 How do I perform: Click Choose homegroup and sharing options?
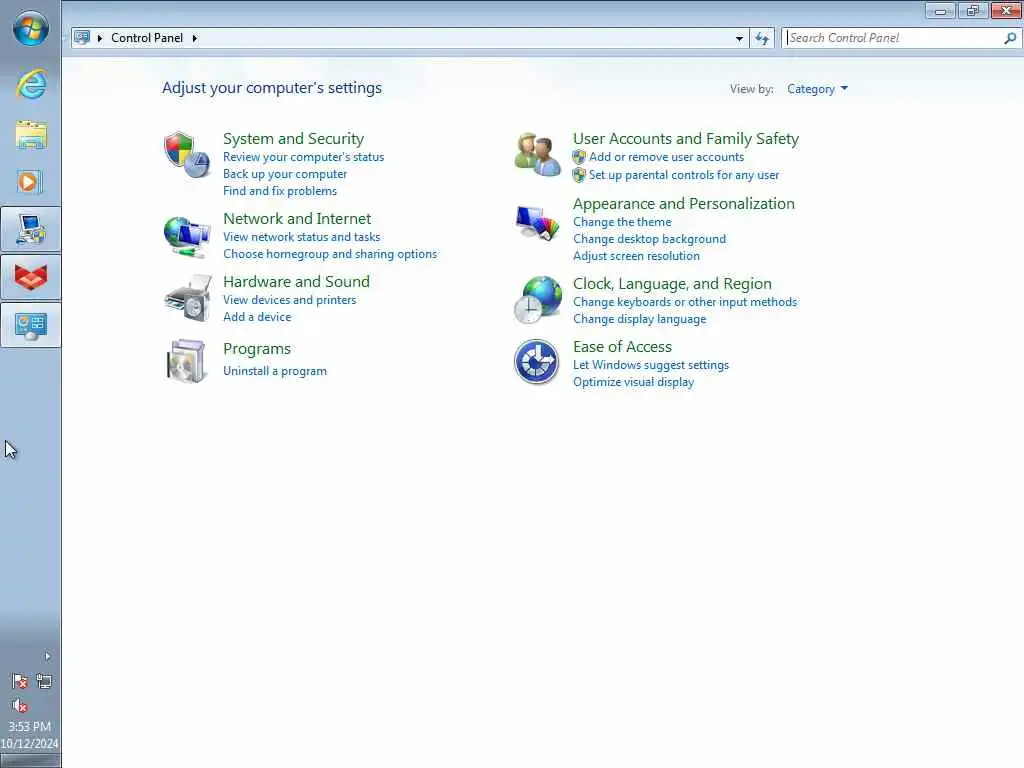pyautogui.click(x=330, y=253)
